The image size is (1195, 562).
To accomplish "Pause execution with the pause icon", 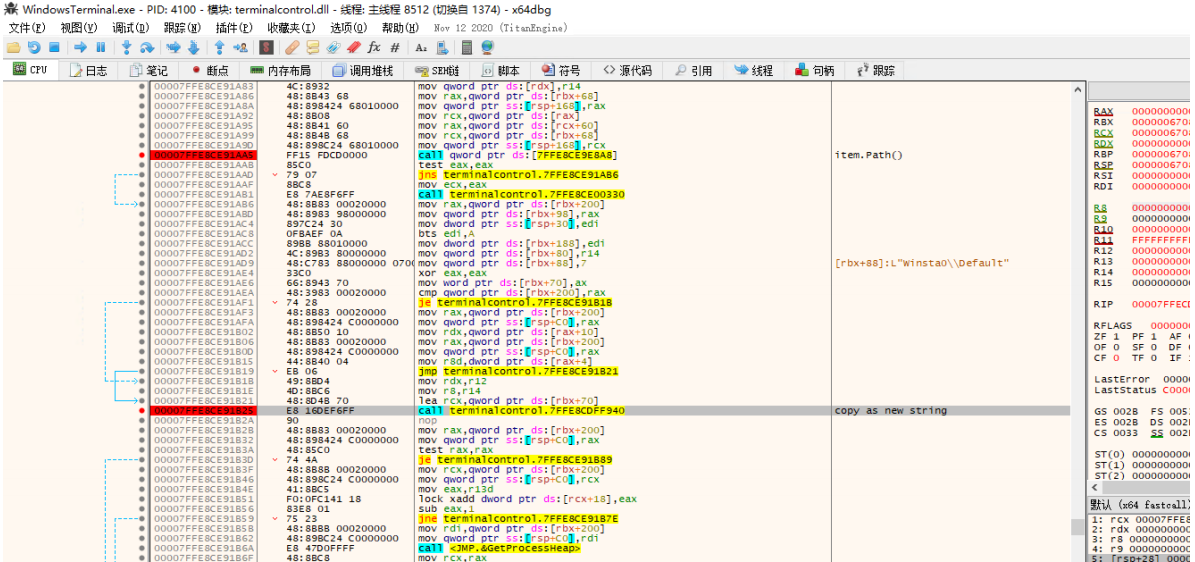I will pyautogui.click(x=100, y=47).
